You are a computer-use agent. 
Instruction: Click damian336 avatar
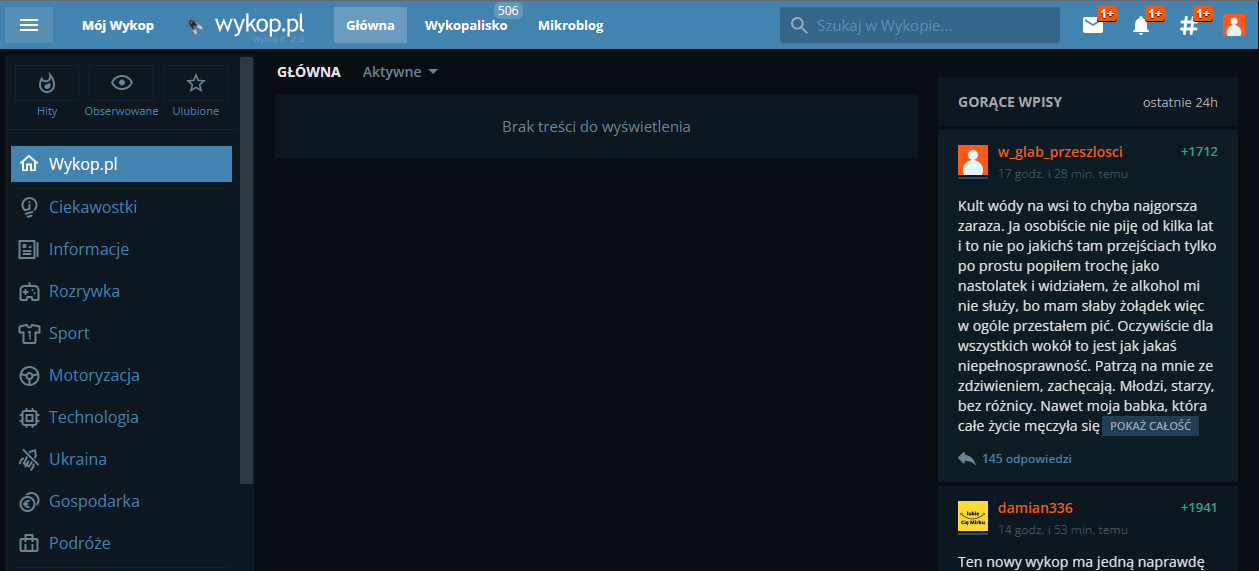pyautogui.click(x=973, y=516)
